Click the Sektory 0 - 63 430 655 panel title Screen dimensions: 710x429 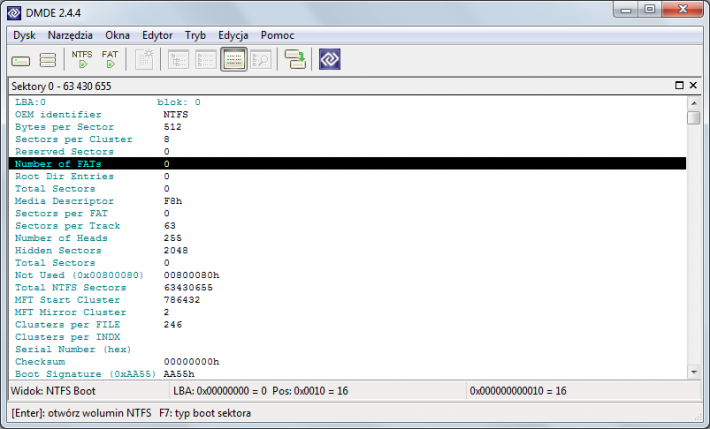click(61, 86)
